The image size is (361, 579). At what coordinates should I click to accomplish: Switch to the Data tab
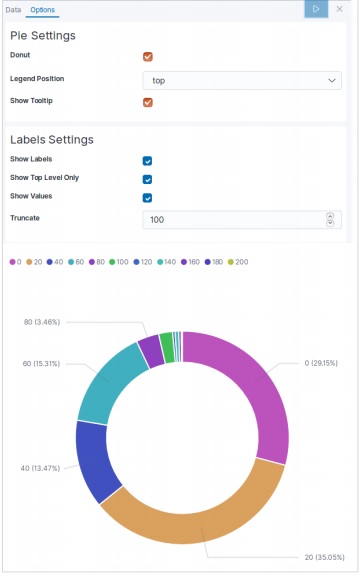tap(13, 10)
